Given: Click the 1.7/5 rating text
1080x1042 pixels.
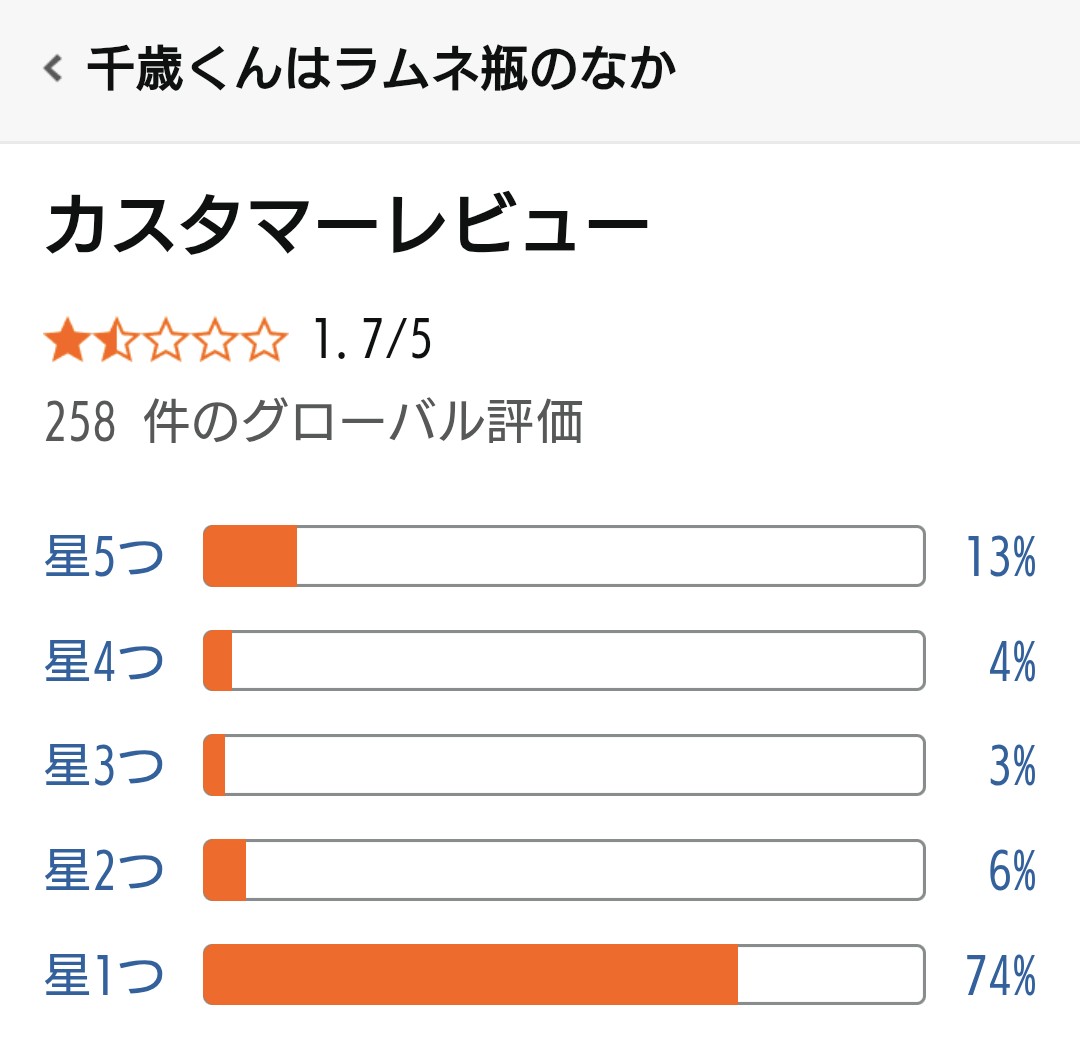Looking at the screenshot, I should click(372, 341).
